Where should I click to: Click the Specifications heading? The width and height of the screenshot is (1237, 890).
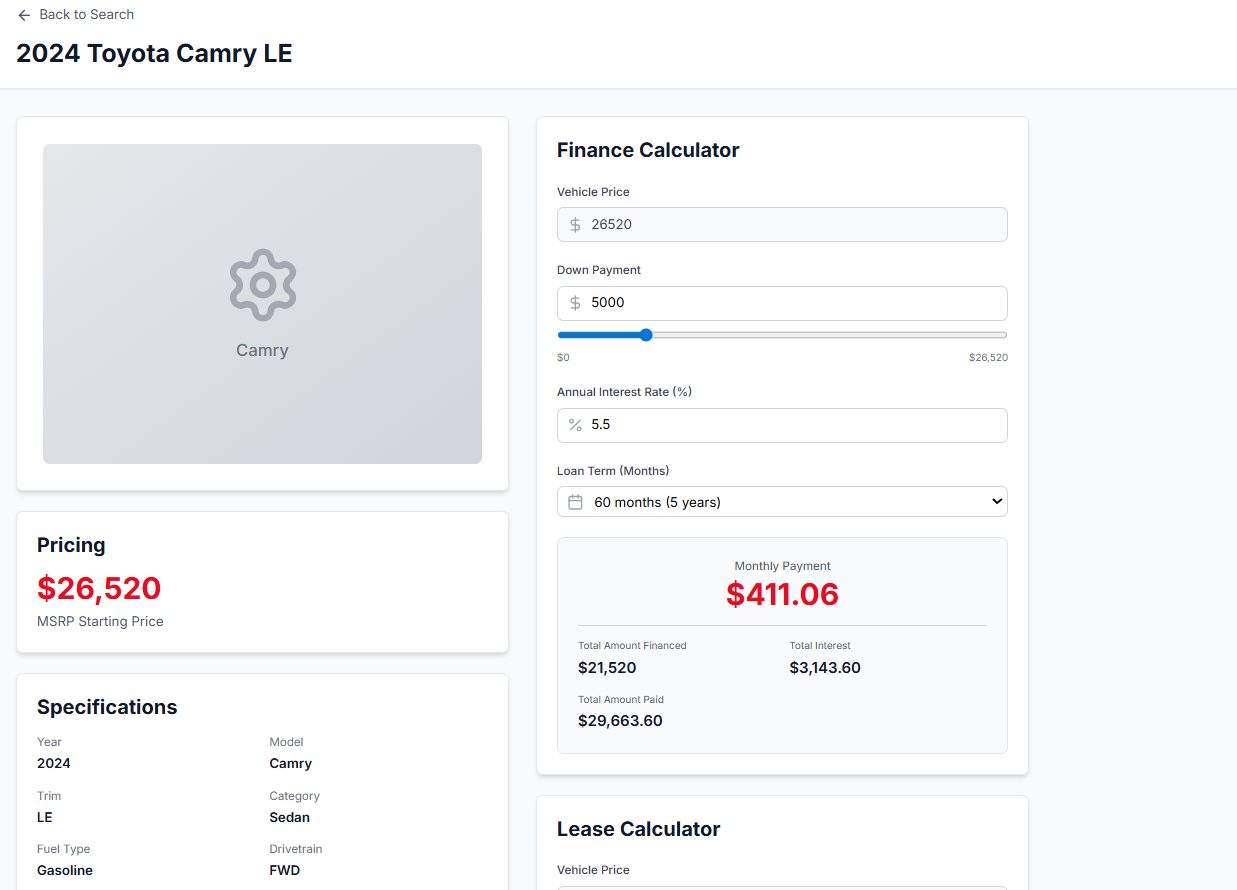(x=107, y=707)
